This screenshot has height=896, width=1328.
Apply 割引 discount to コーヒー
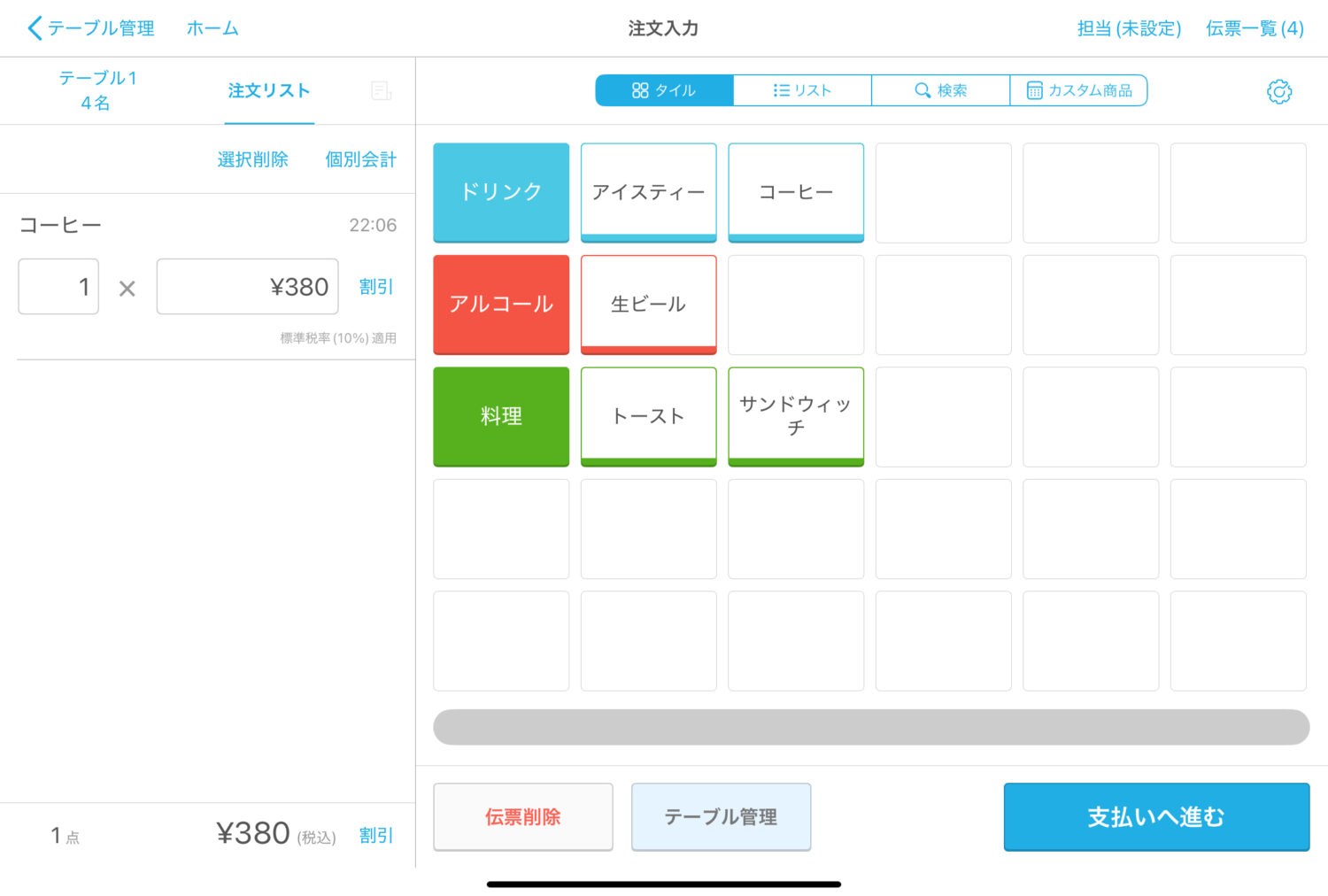click(376, 286)
